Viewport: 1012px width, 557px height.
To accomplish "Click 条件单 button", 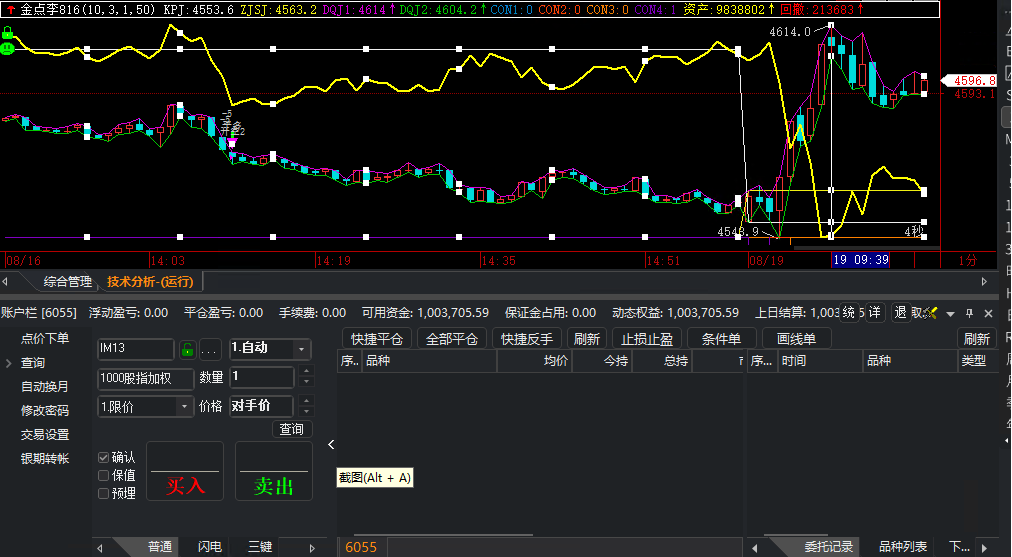I will coord(721,339).
